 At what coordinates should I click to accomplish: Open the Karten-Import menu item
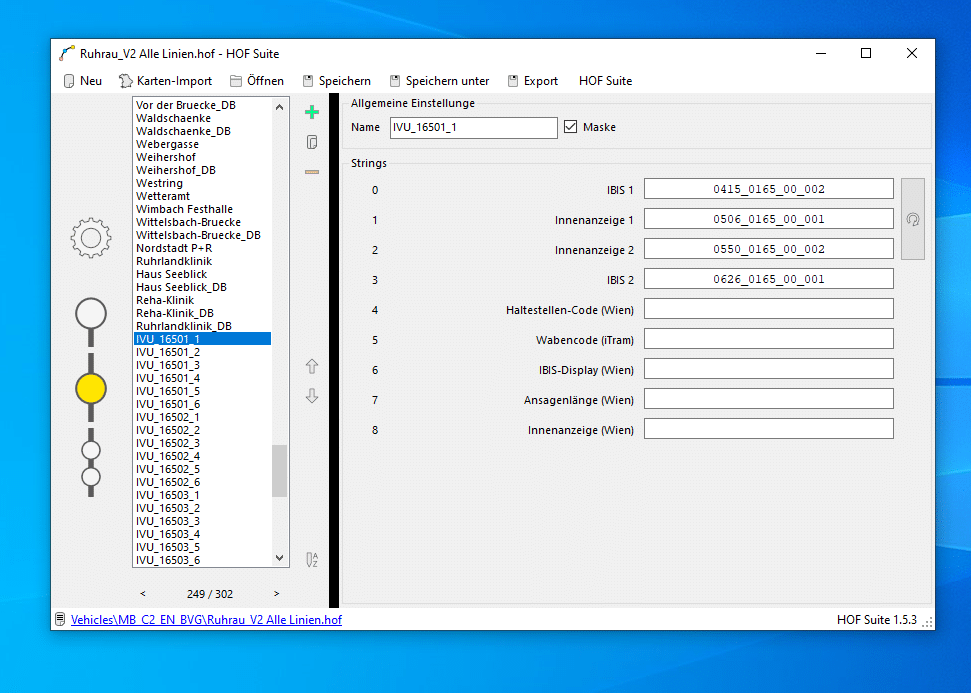point(165,81)
